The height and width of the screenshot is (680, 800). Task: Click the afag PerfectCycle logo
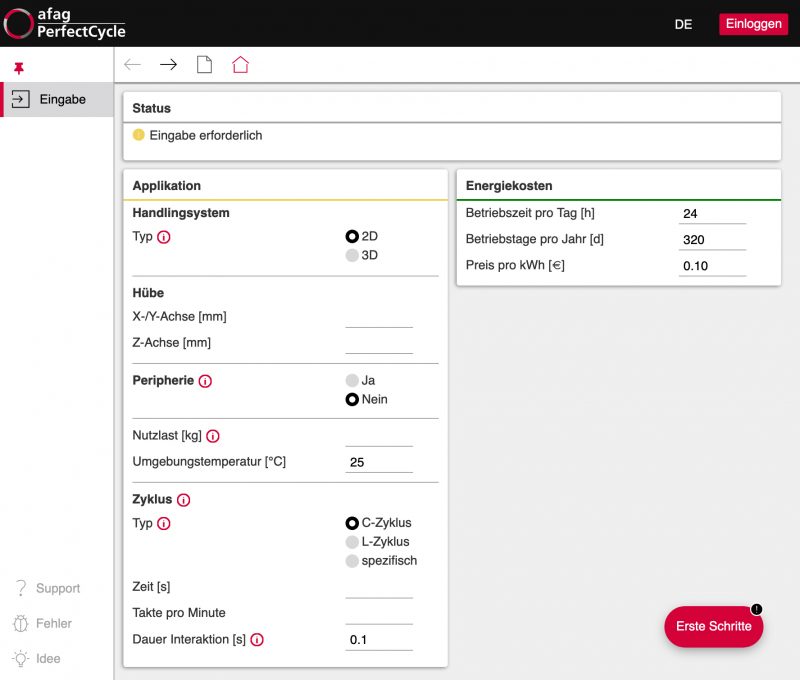(x=65, y=23)
